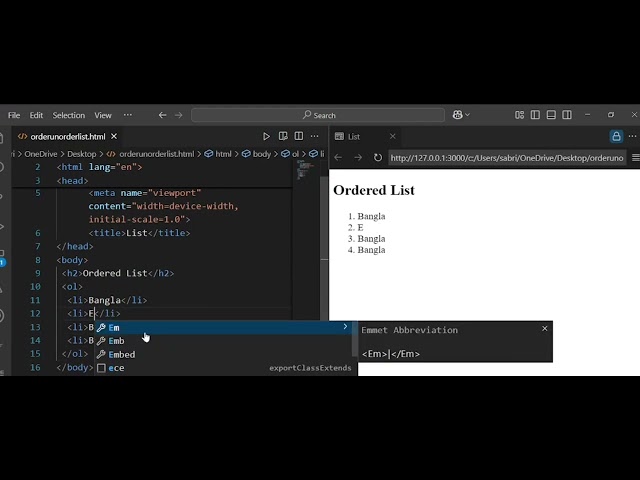Show more menu bar items via ellipsis
The width and height of the screenshot is (640, 480).
pos(128,115)
